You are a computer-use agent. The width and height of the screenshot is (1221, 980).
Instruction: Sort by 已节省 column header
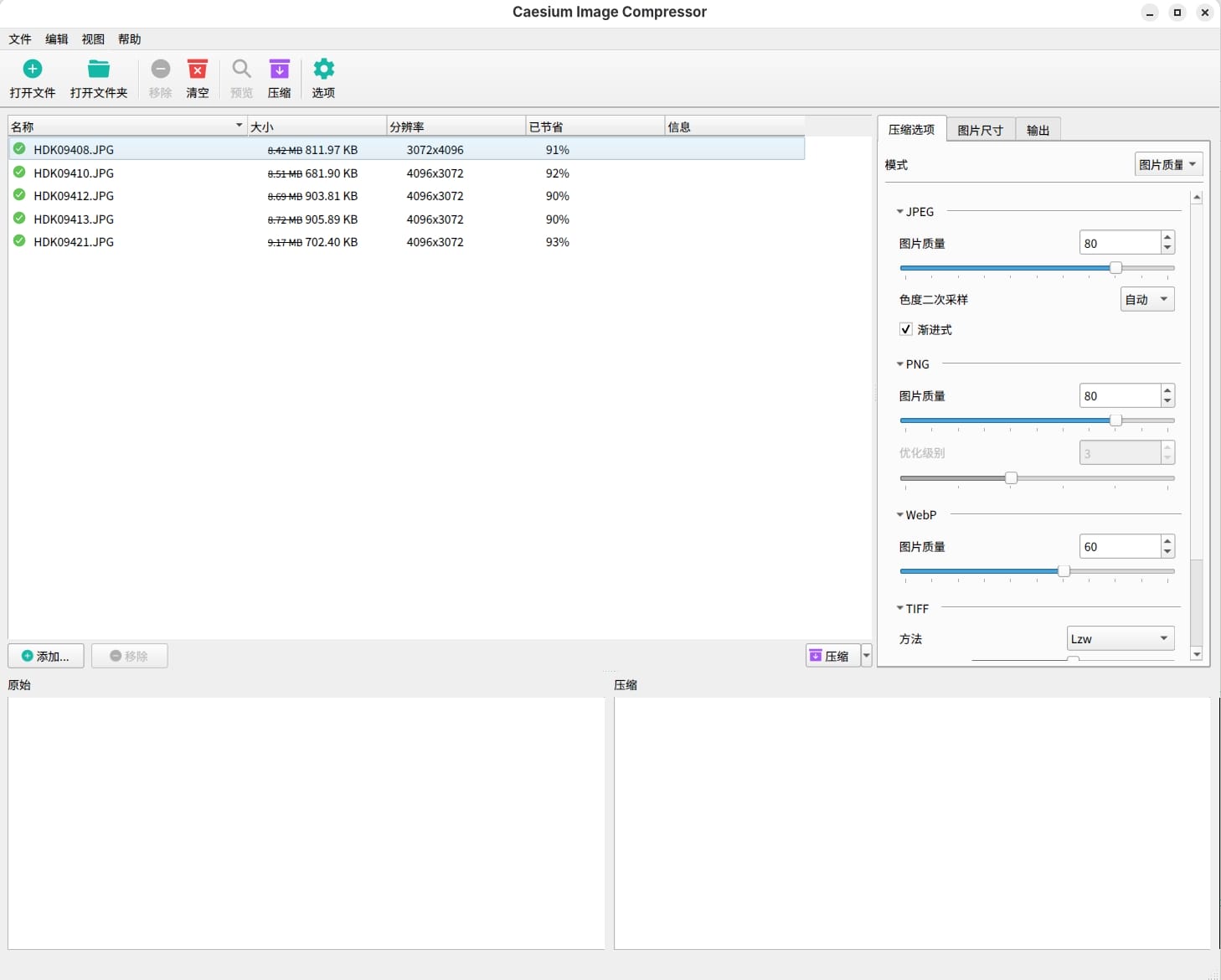[x=595, y=126]
